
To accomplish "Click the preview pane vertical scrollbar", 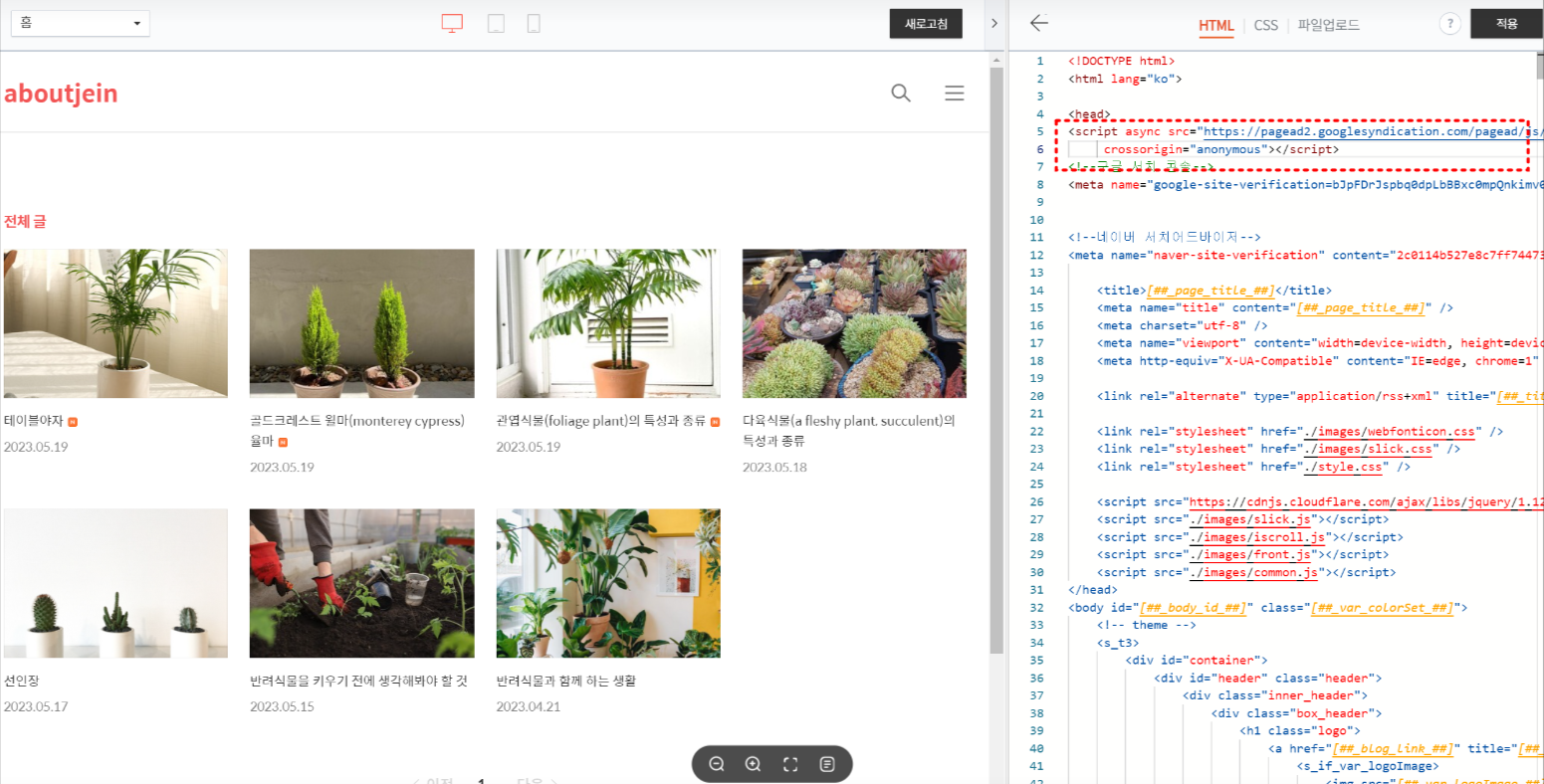I will (x=996, y=358).
